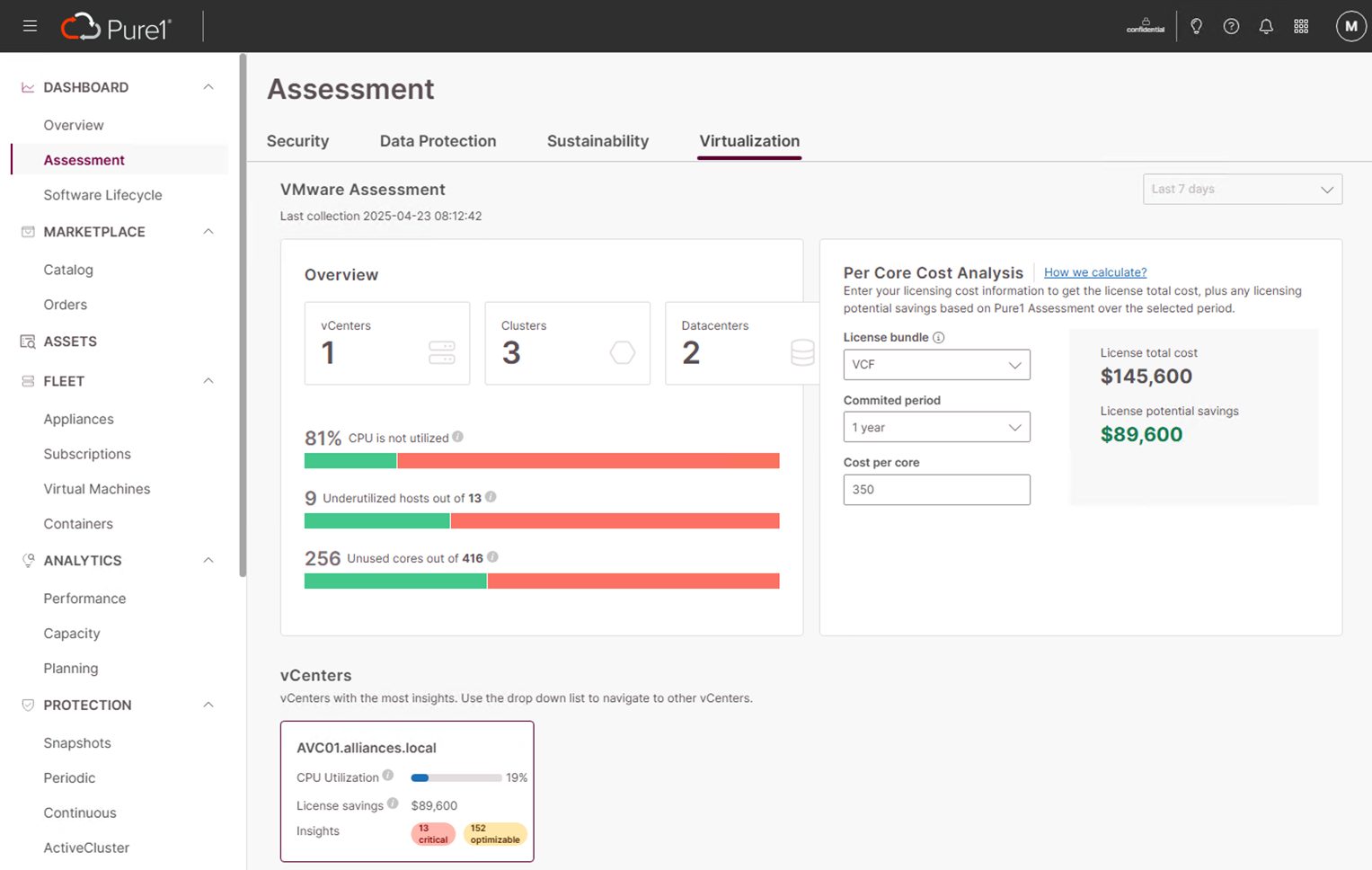Open the help question mark icon

pyautogui.click(x=1231, y=26)
